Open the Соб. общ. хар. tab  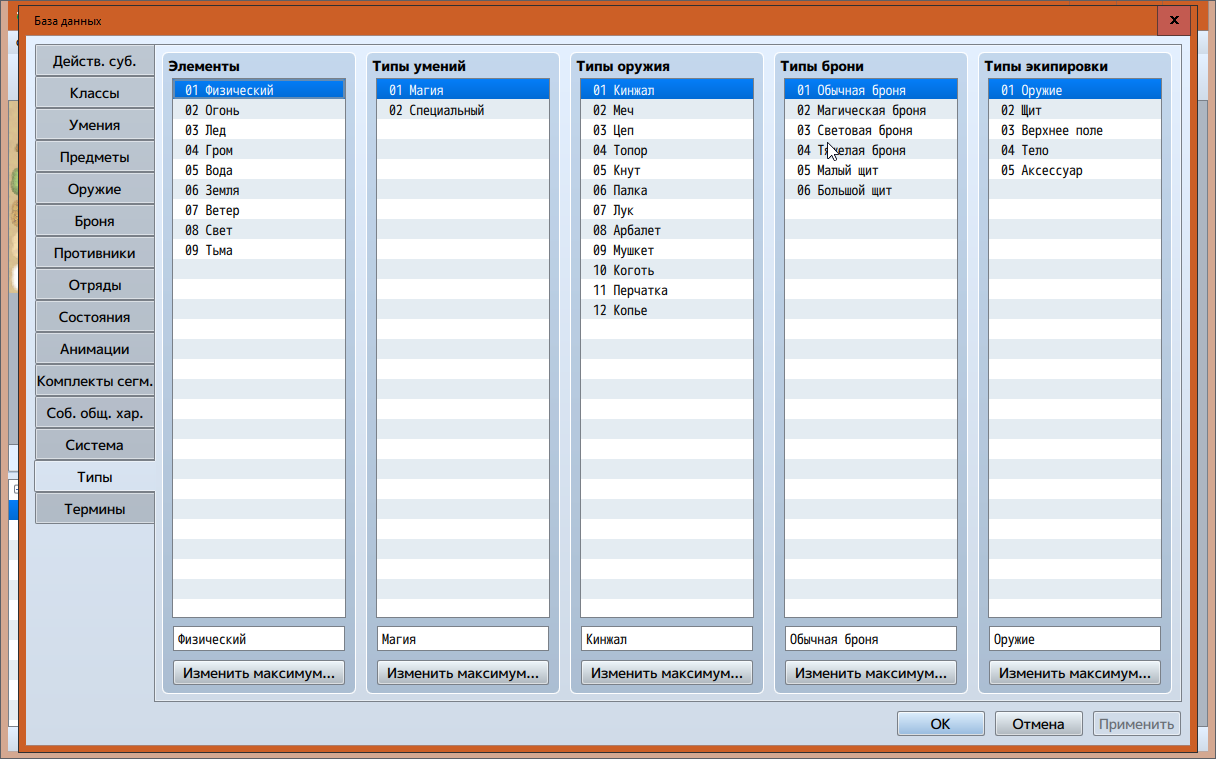[95, 413]
